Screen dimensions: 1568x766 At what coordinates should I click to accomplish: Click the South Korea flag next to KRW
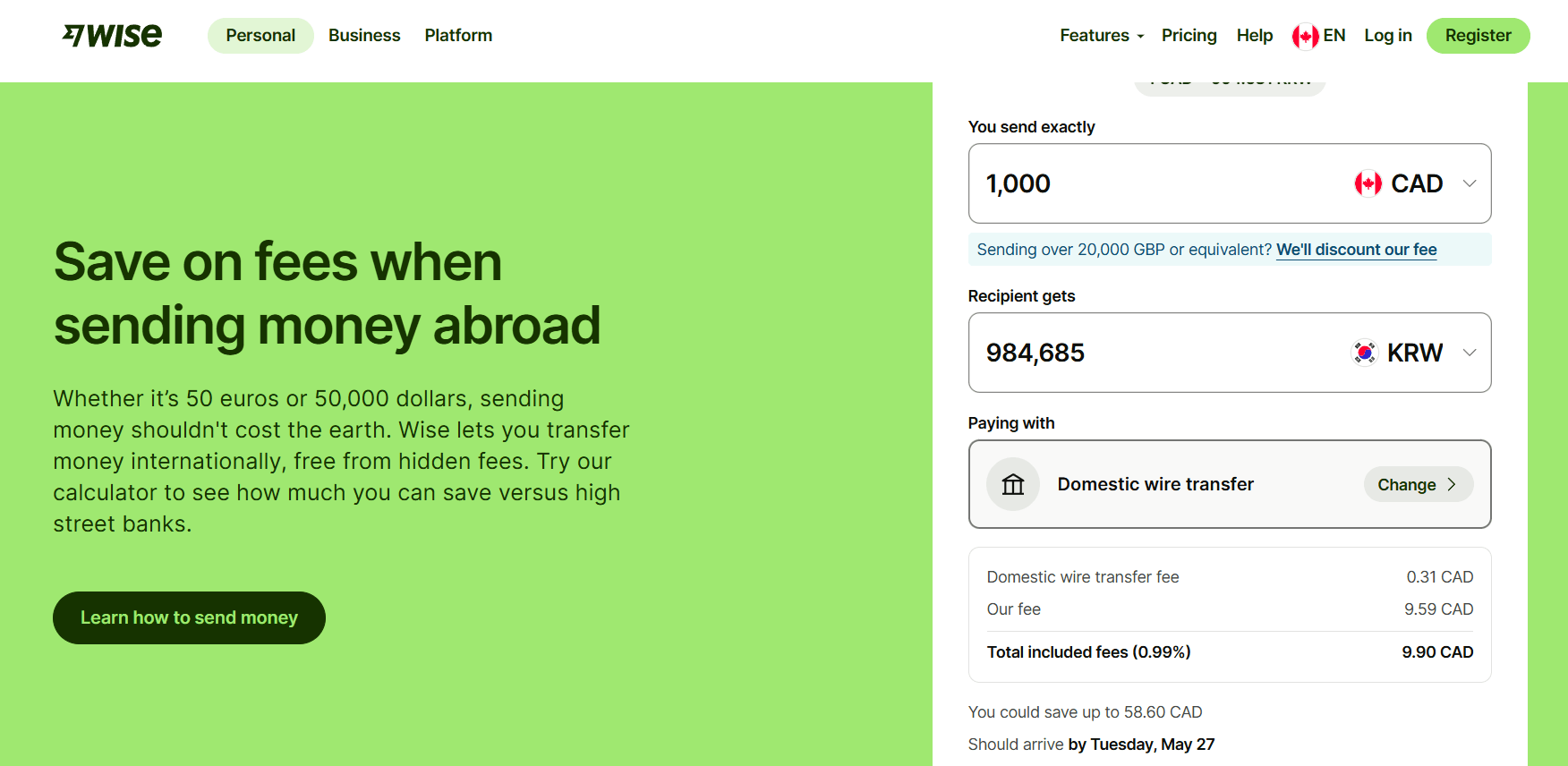point(1364,353)
